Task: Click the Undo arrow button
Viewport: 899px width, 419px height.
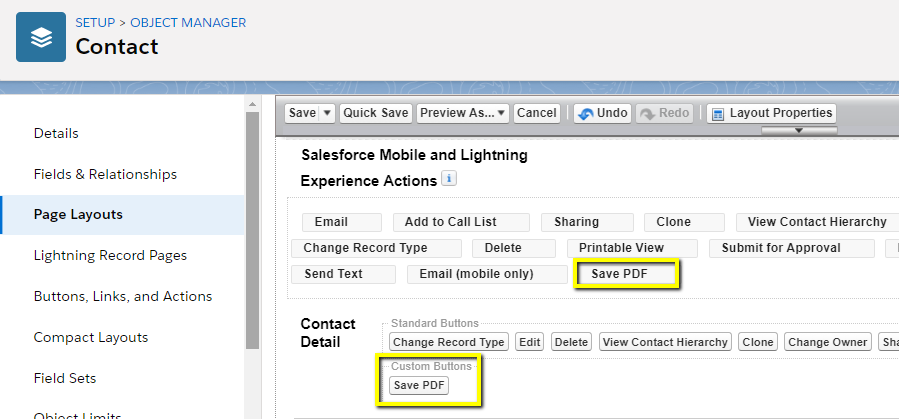Action: click(x=602, y=113)
